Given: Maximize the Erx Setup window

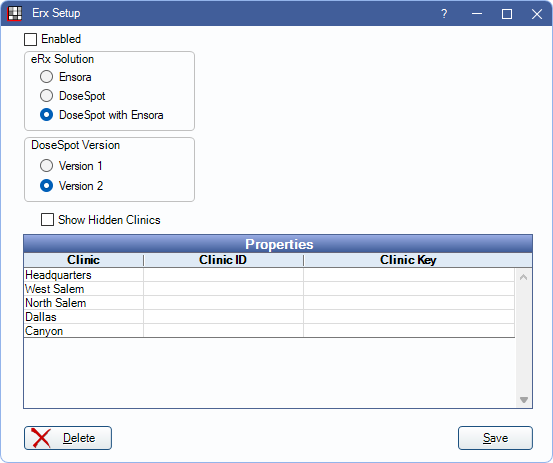Looking at the screenshot, I should 507,14.
